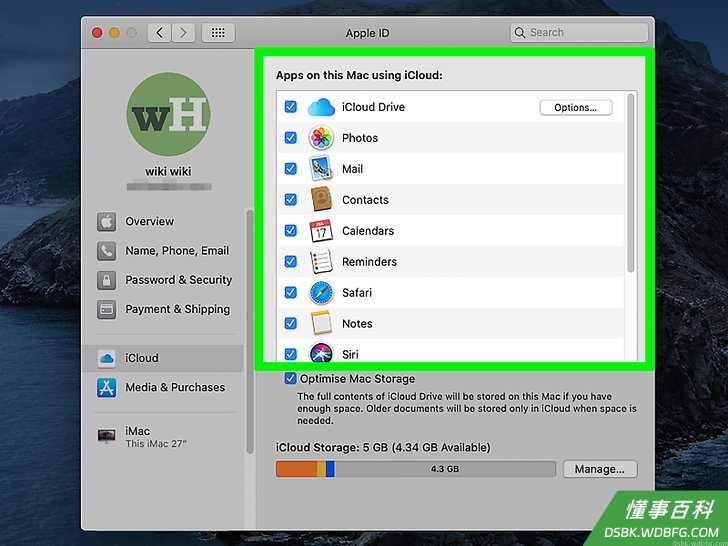
Task: Disable Optimise Mac Storage checkbox
Action: point(290,378)
